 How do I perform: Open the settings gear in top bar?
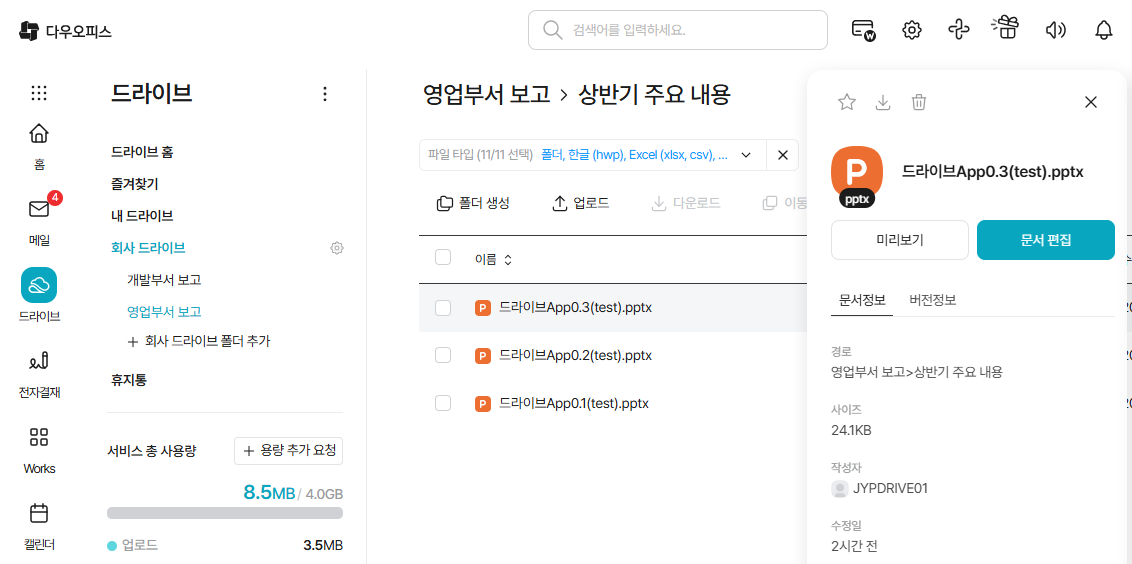click(x=911, y=30)
